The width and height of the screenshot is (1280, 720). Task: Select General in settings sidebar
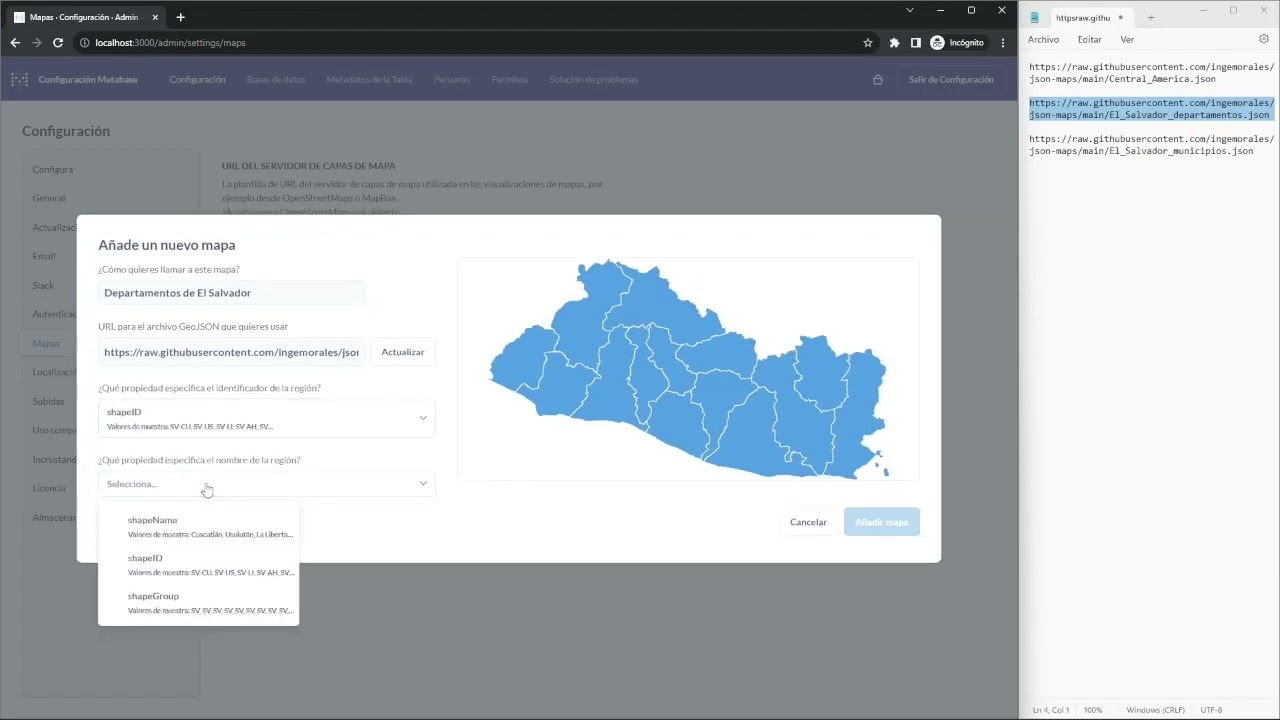point(49,198)
